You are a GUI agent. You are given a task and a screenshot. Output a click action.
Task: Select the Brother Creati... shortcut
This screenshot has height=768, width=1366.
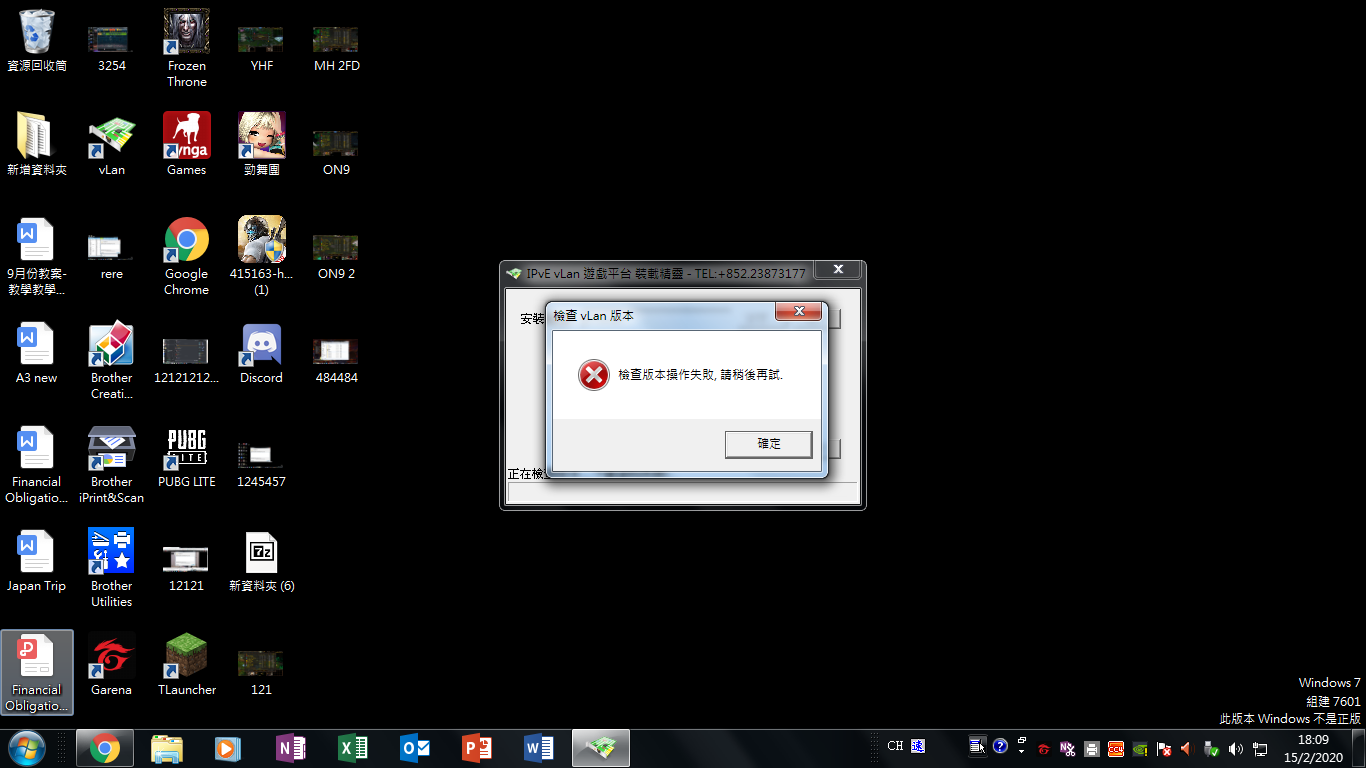111,361
